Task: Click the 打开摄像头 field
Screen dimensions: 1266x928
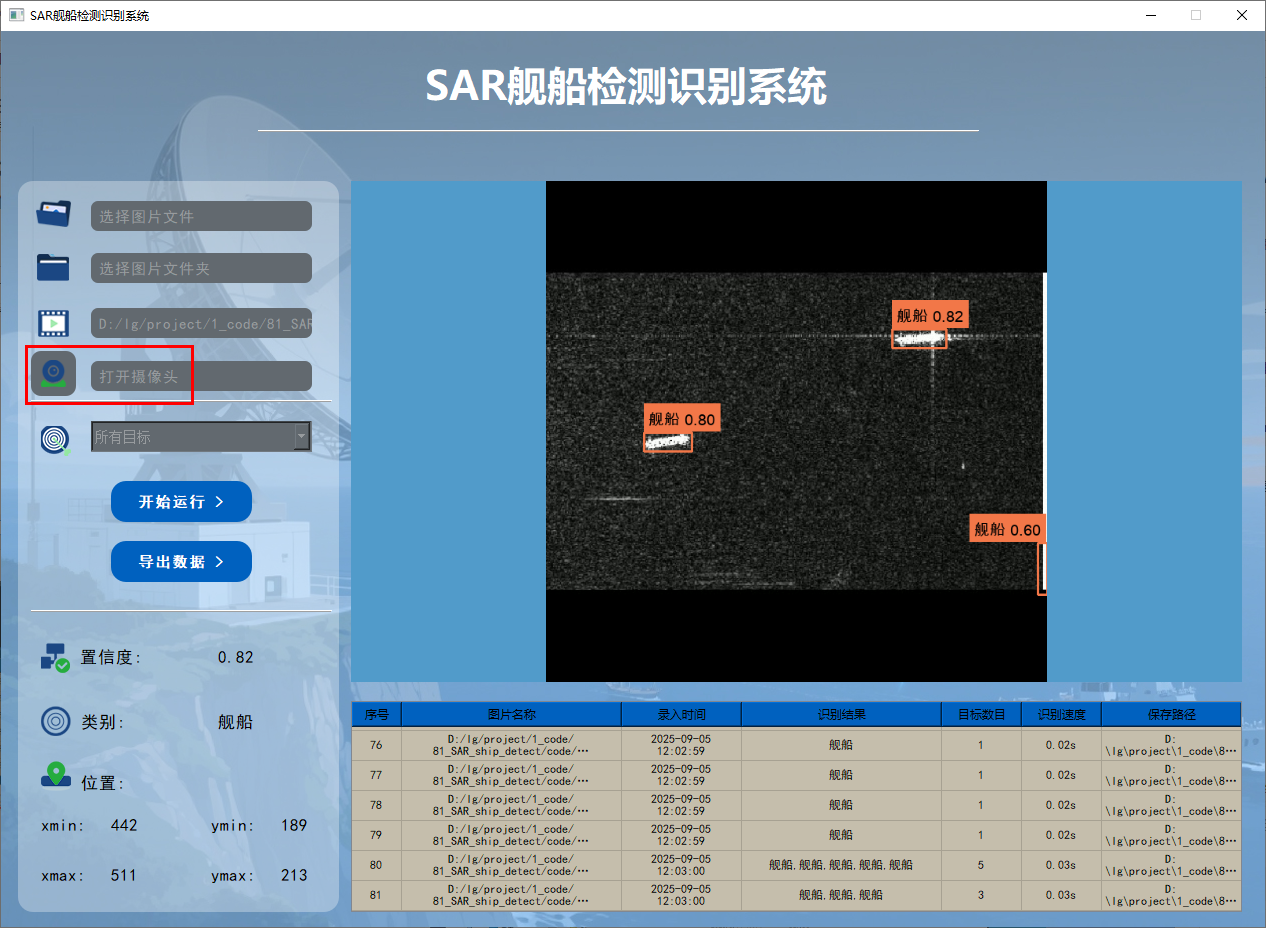Action: [x=201, y=376]
